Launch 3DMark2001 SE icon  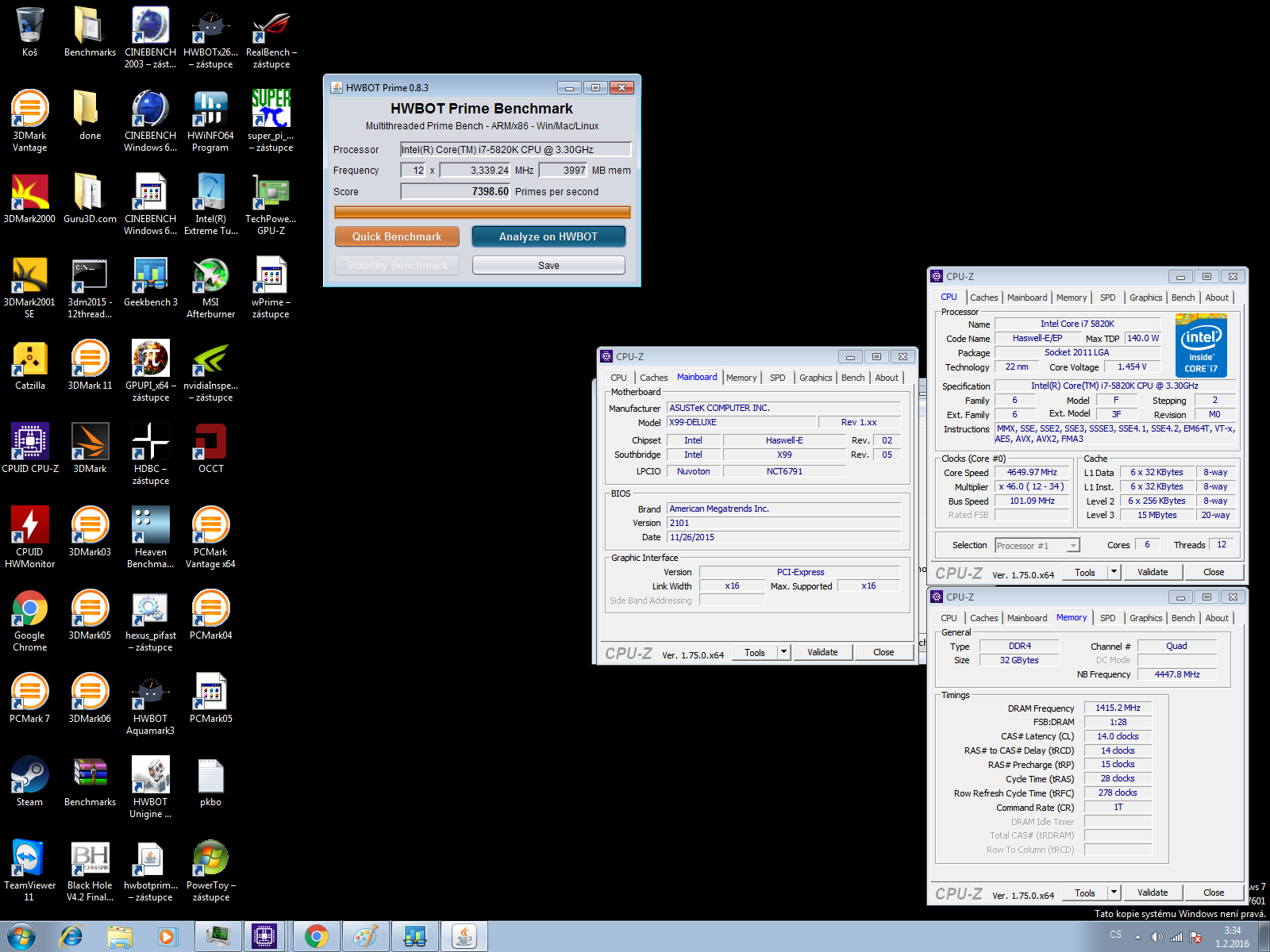(x=29, y=287)
